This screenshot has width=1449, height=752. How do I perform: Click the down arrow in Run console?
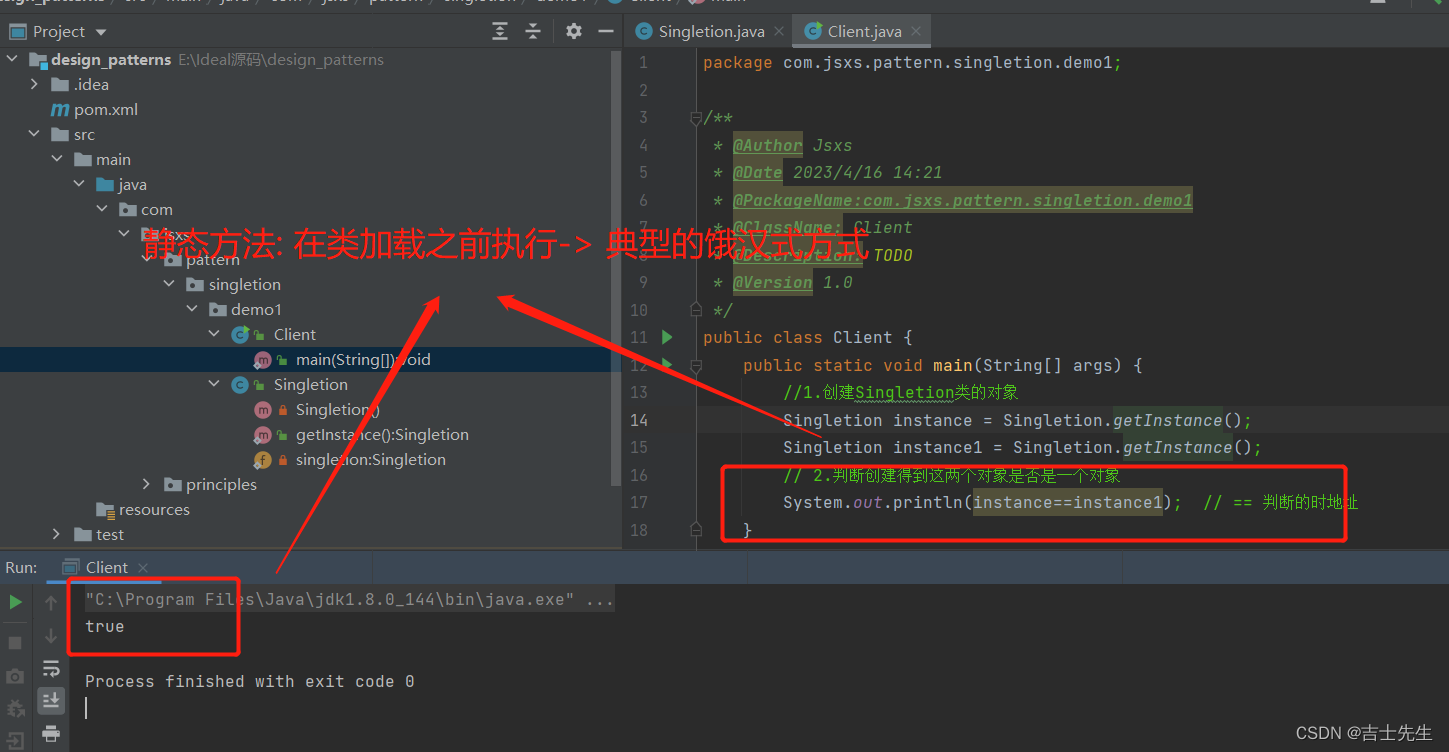click(x=51, y=636)
